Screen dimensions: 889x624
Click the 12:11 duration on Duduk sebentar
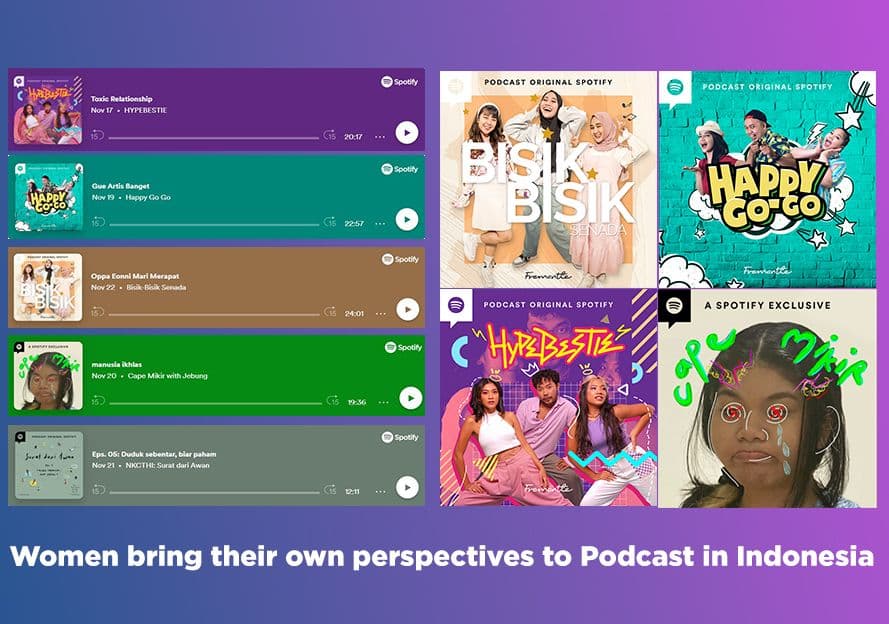click(x=352, y=491)
